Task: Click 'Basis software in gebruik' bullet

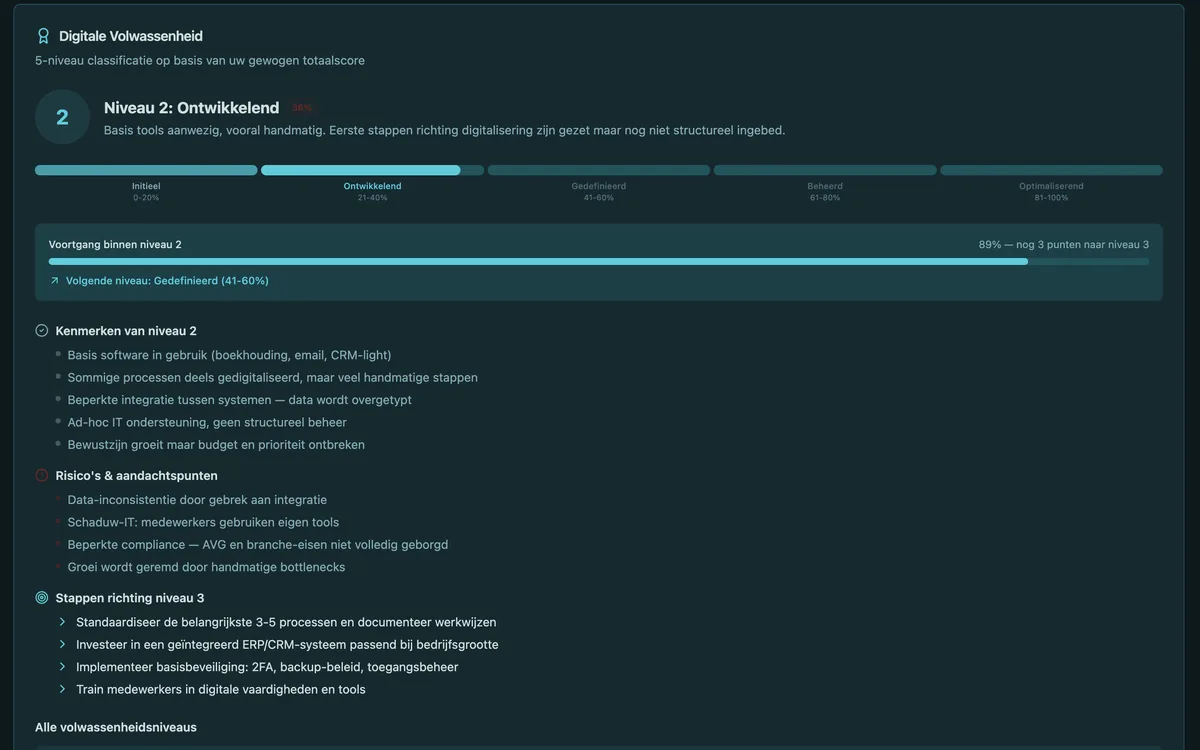Action: [229, 355]
